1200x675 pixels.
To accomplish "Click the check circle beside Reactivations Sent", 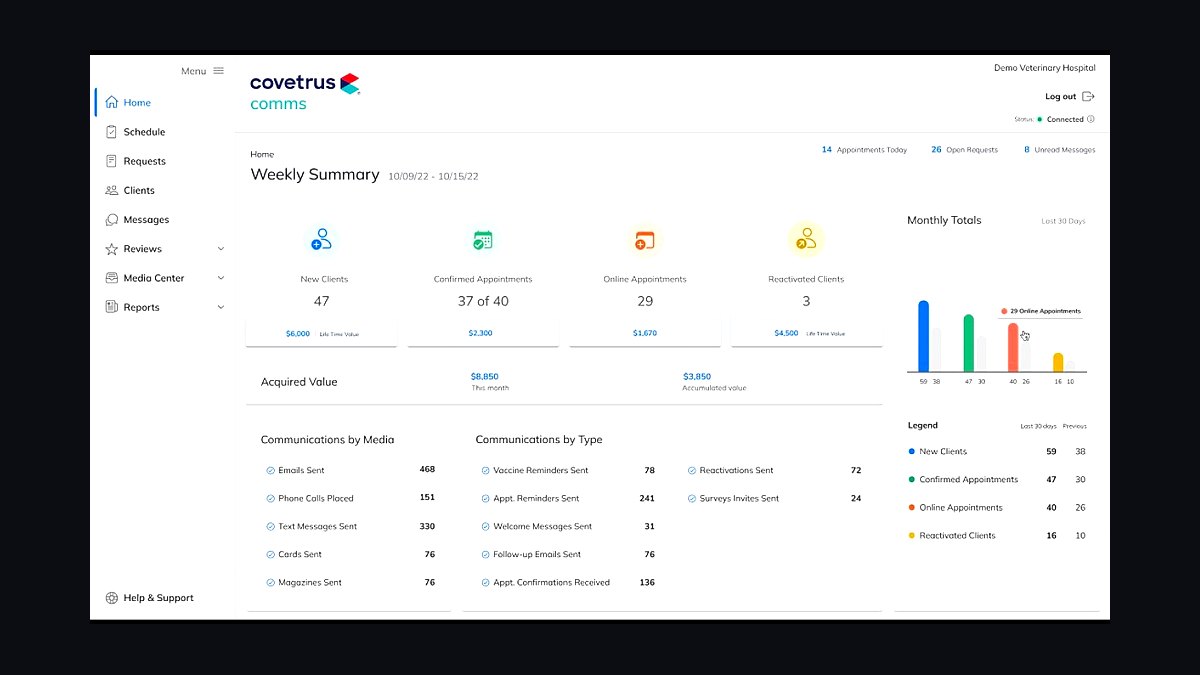I will [692, 470].
